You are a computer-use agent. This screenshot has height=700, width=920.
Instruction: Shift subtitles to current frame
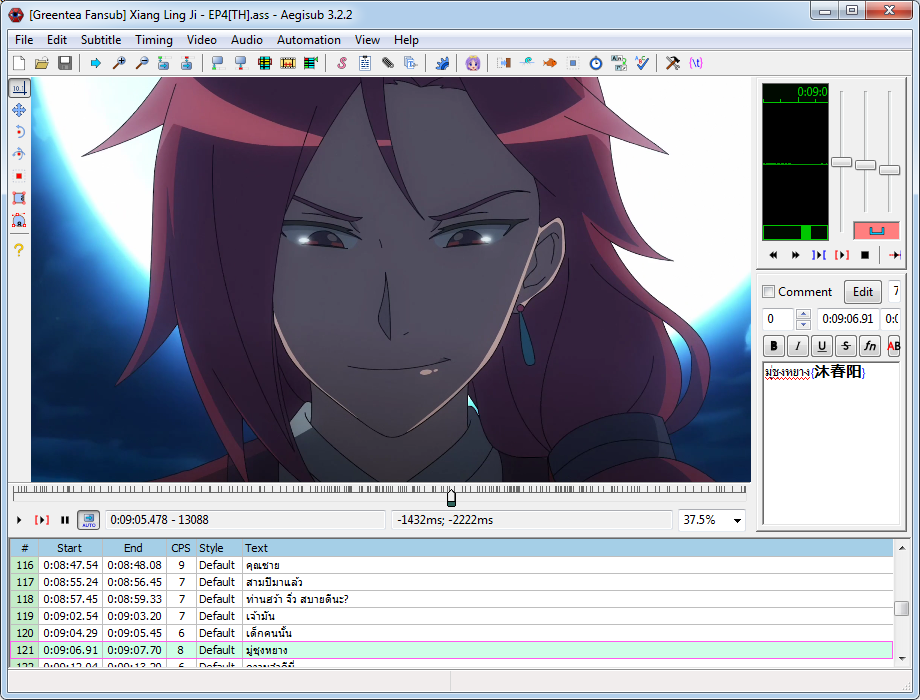click(x=310, y=63)
